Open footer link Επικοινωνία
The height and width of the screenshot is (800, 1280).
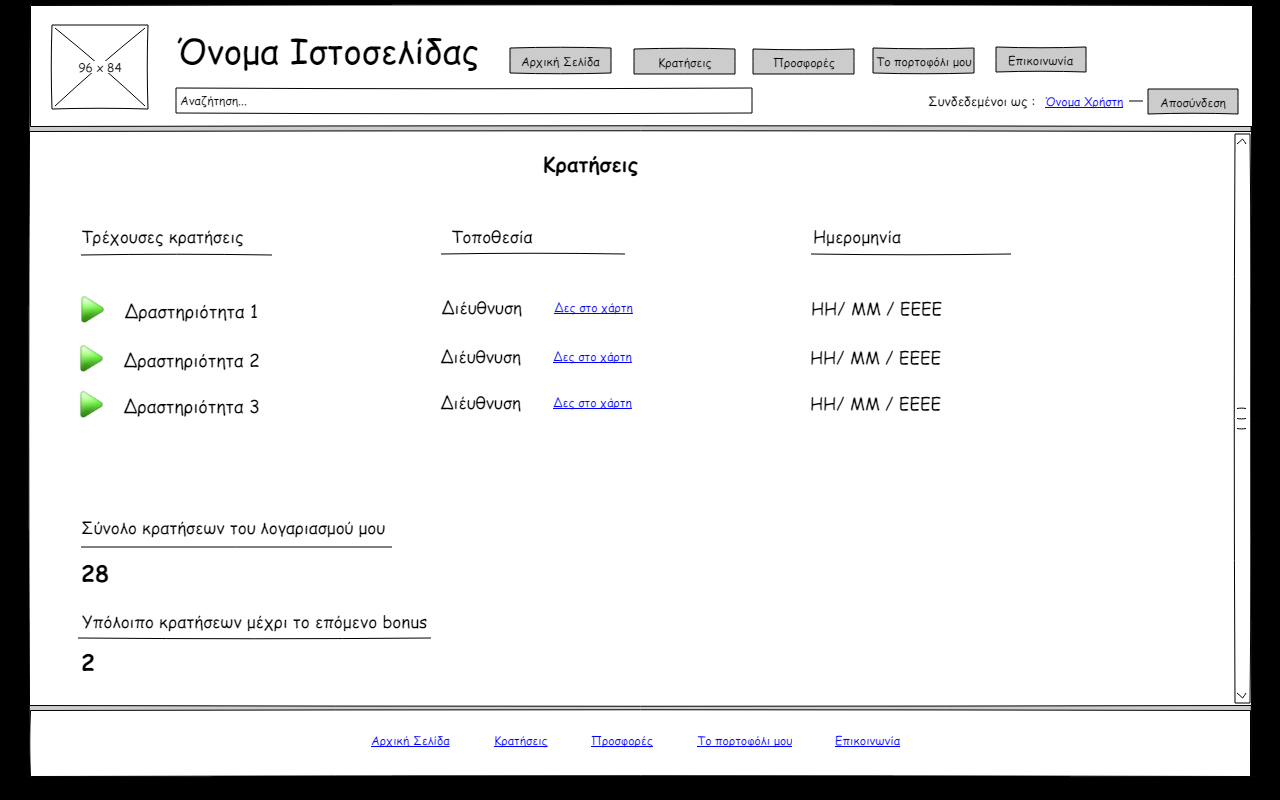[867, 741]
